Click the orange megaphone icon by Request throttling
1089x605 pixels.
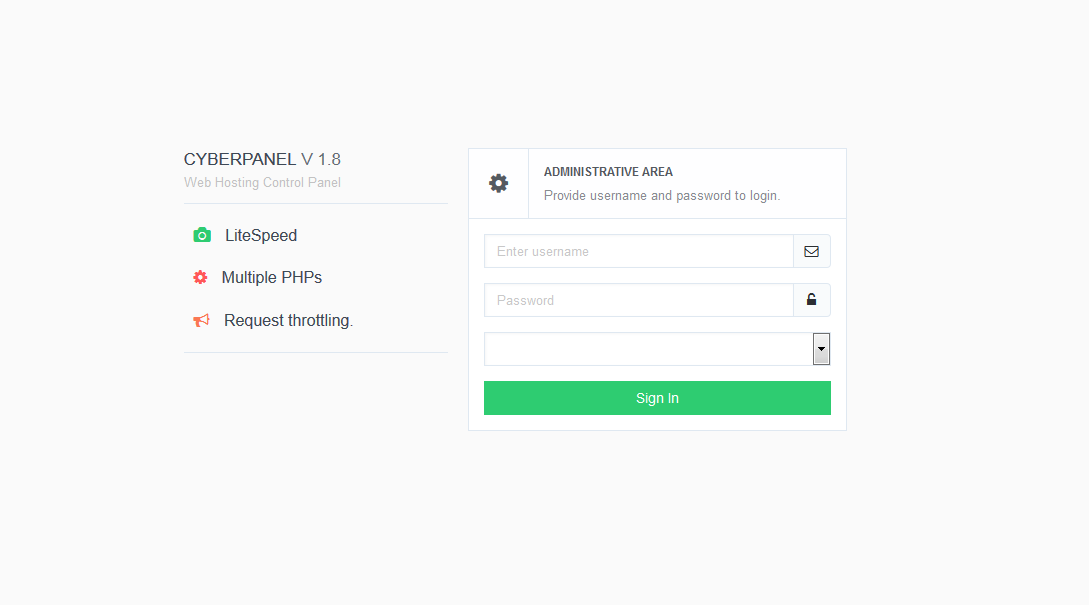[201, 320]
